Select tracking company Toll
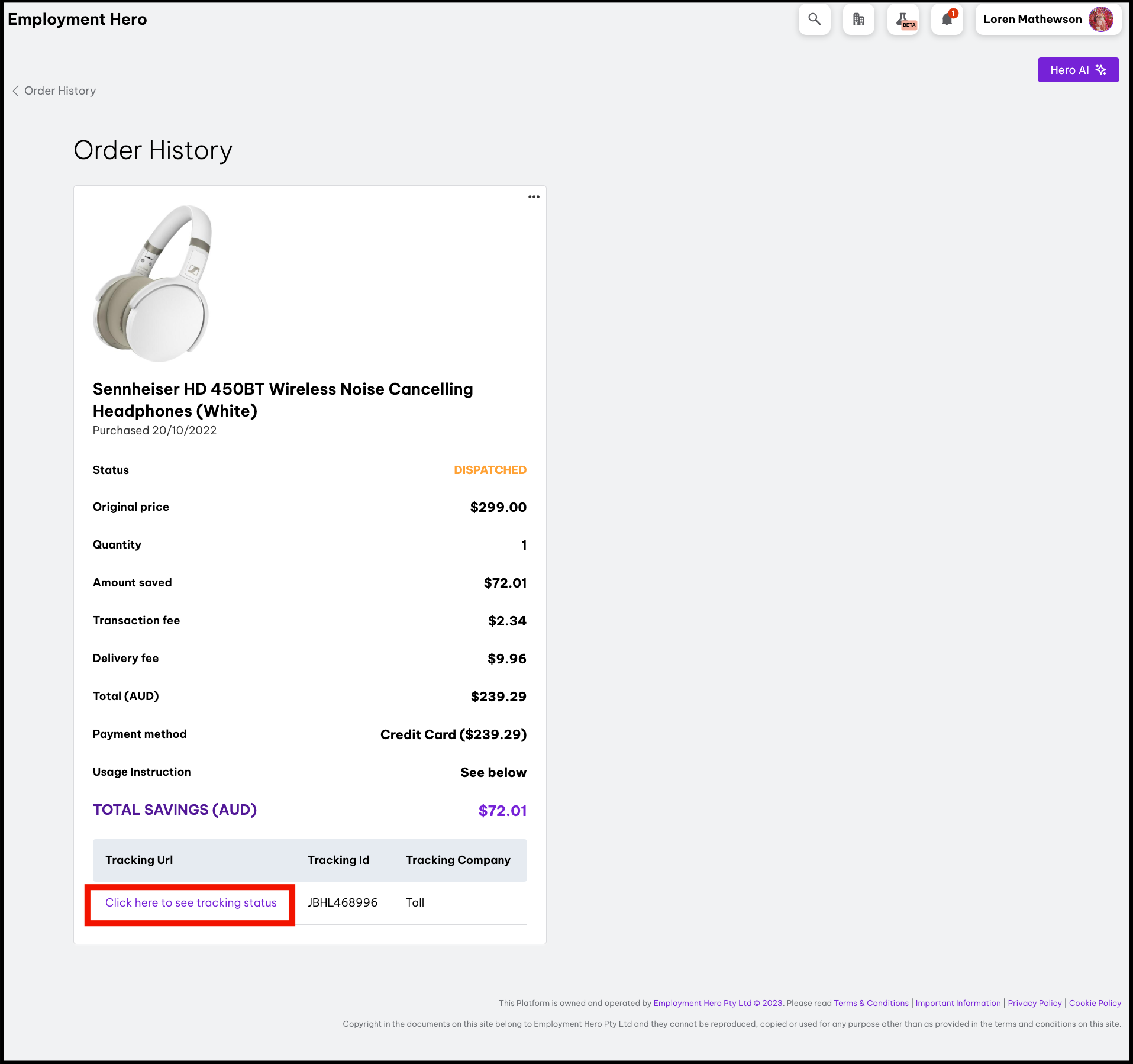This screenshot has height=1064, width=1133. pos(415,902)
